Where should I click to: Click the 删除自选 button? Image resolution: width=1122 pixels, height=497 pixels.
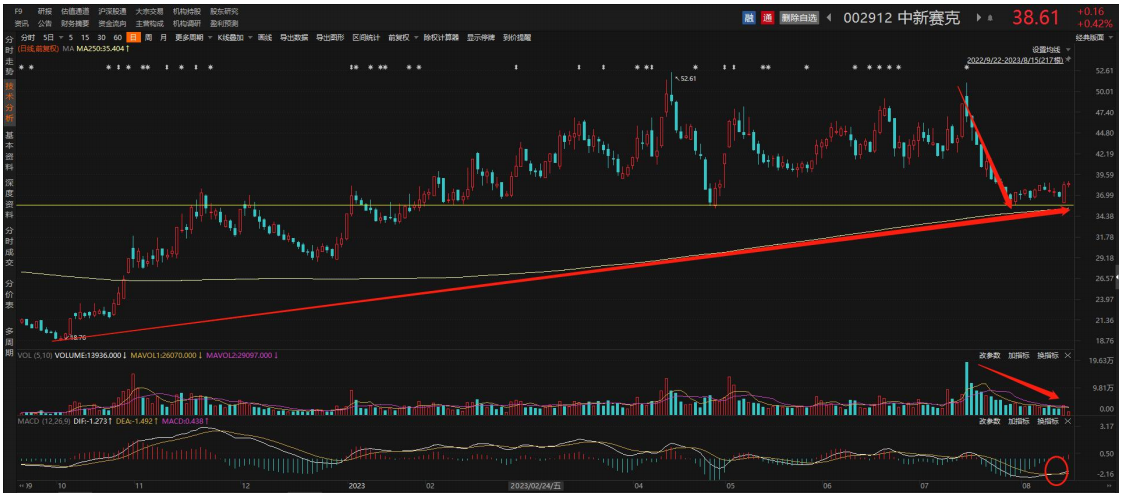pyautogui.click(x=799, y=17)
